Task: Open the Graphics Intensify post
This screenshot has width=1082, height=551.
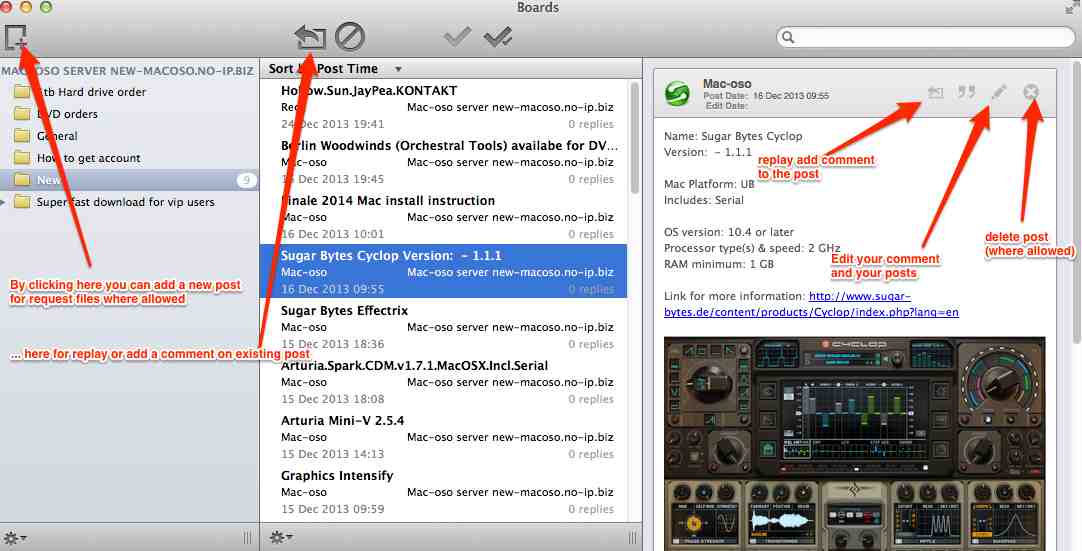Action: [444, 492]
